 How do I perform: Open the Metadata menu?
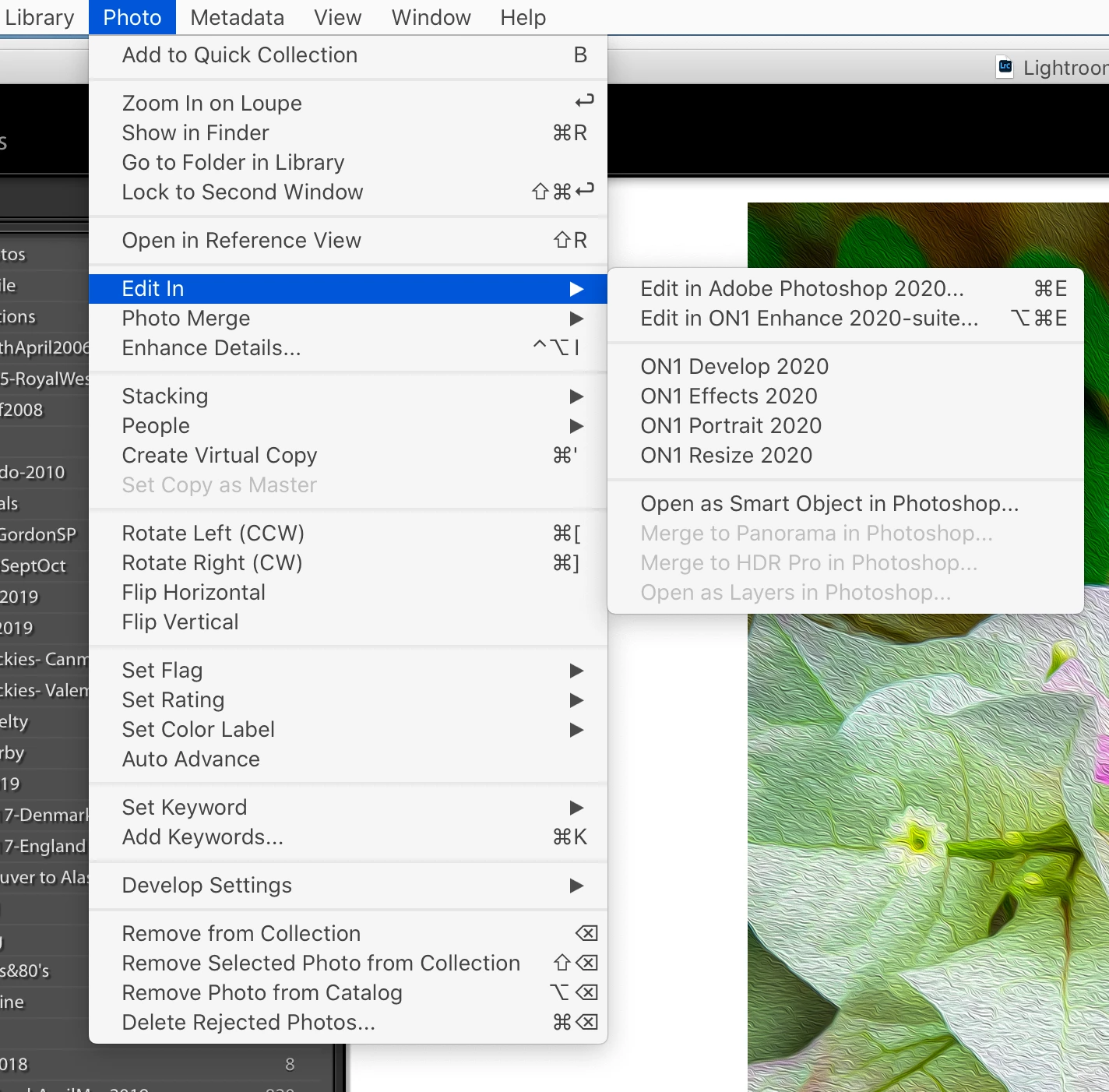click(x=237, y=17)
